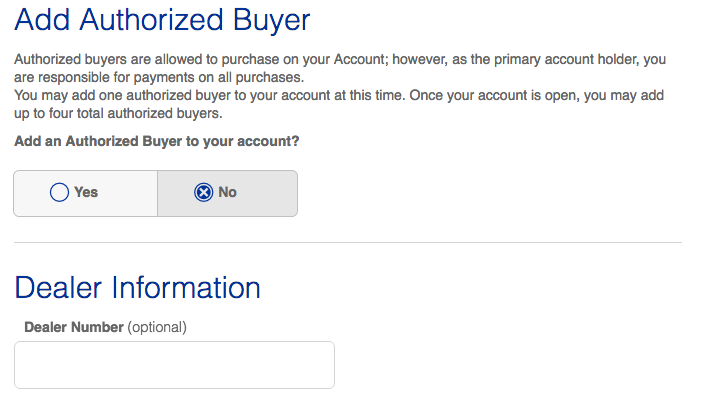Image resolution: width=705 pixels, height=411 pixels.
Task: Click the text 'up to four total authorized buyers'
Action: tap(117, 113)
